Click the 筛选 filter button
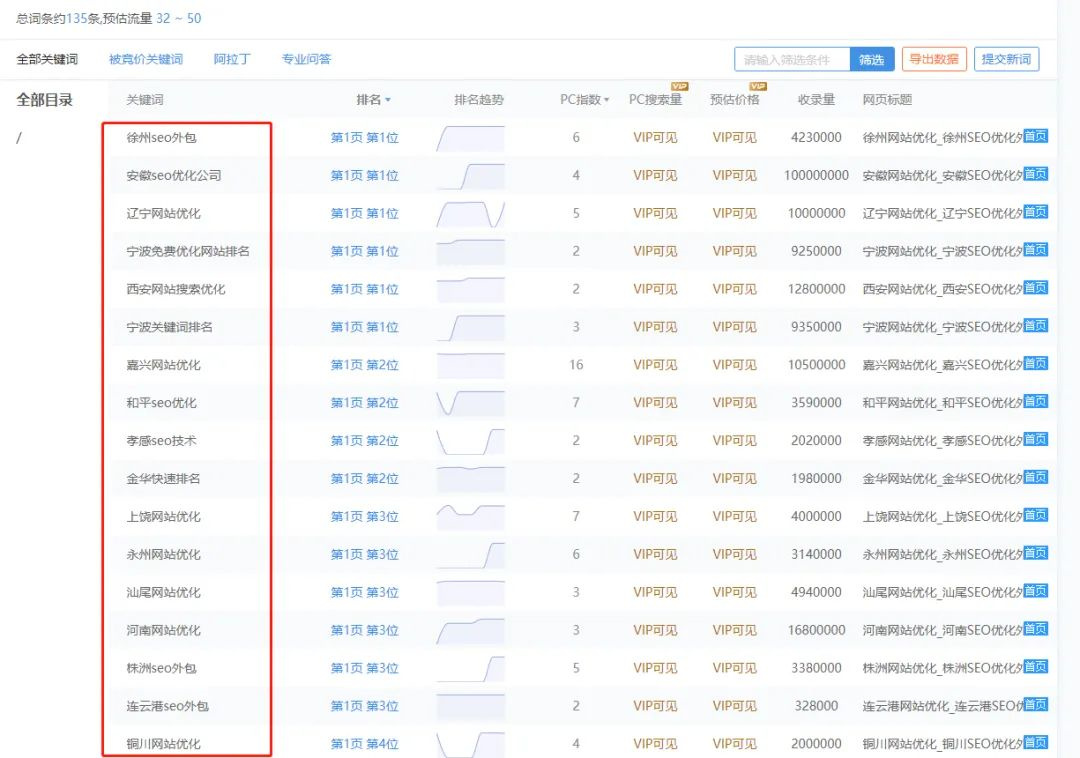 tap(872, 60)
